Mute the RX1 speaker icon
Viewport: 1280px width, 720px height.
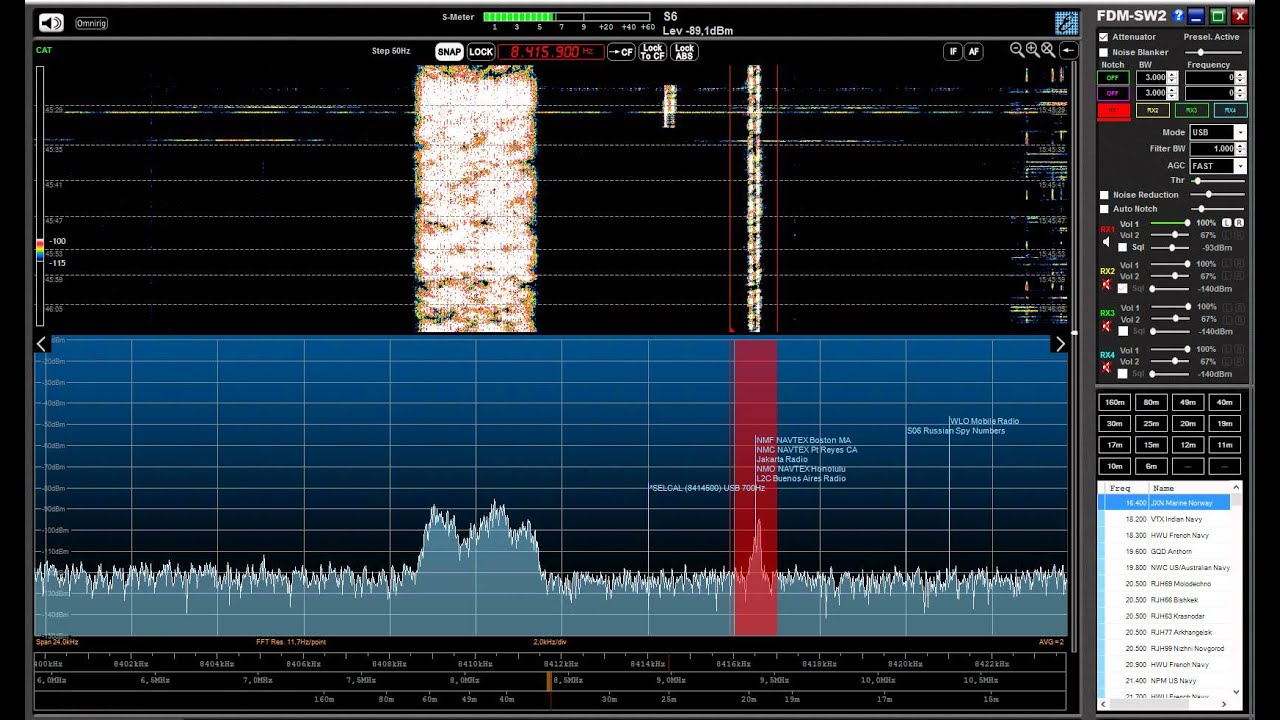tap(1106, 242)
